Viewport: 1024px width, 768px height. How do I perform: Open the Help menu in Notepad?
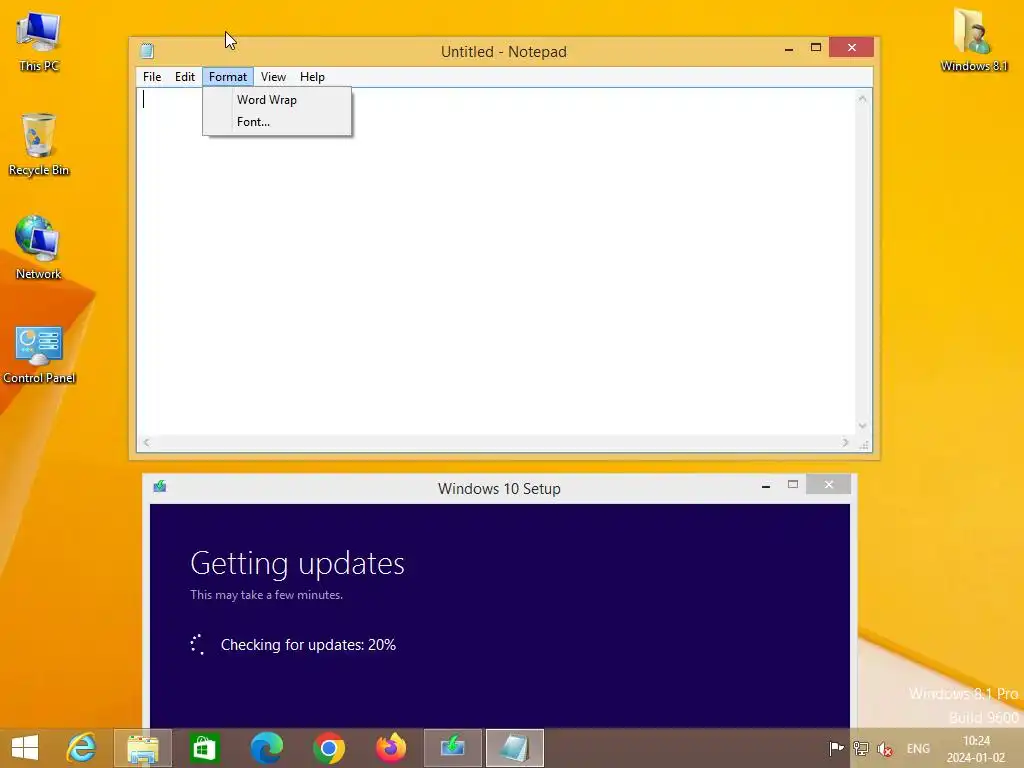pyautogui.click(x=312, y=77)
